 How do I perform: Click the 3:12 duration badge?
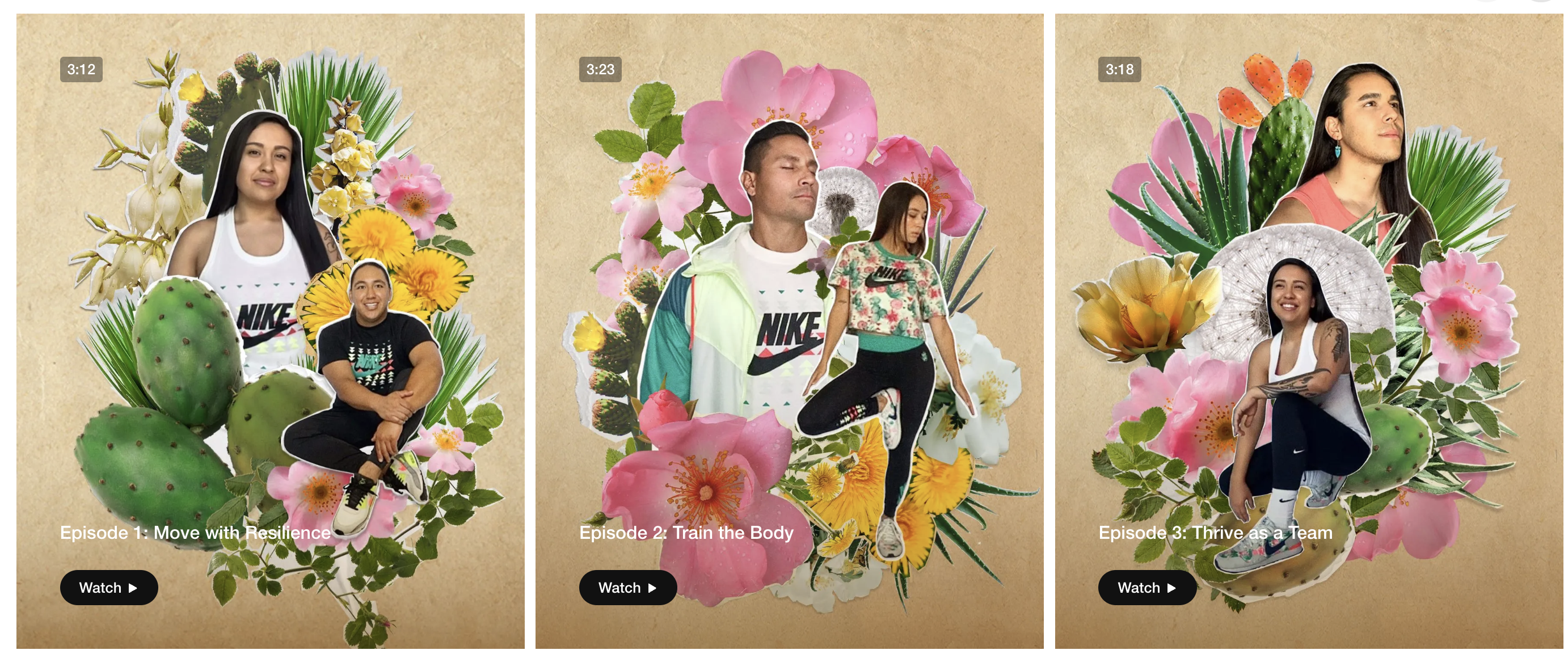point(81,69)
